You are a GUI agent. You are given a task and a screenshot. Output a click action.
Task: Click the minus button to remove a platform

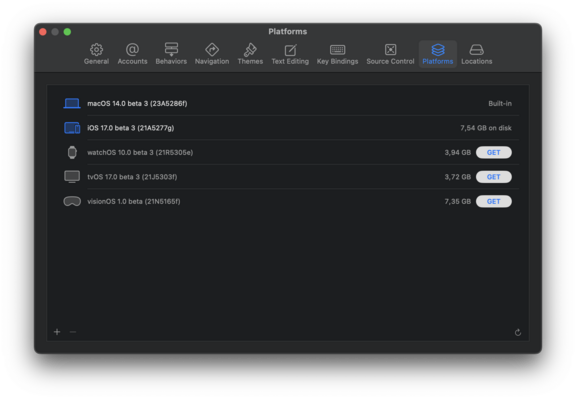pyautogui.click(x=73, y=332)
